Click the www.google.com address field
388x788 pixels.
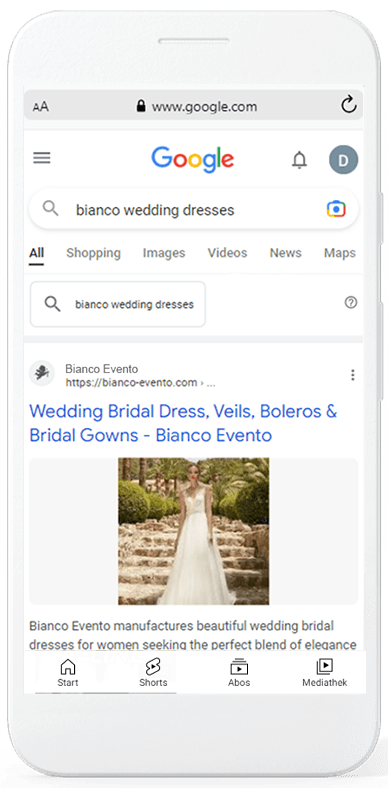(193, 105)
